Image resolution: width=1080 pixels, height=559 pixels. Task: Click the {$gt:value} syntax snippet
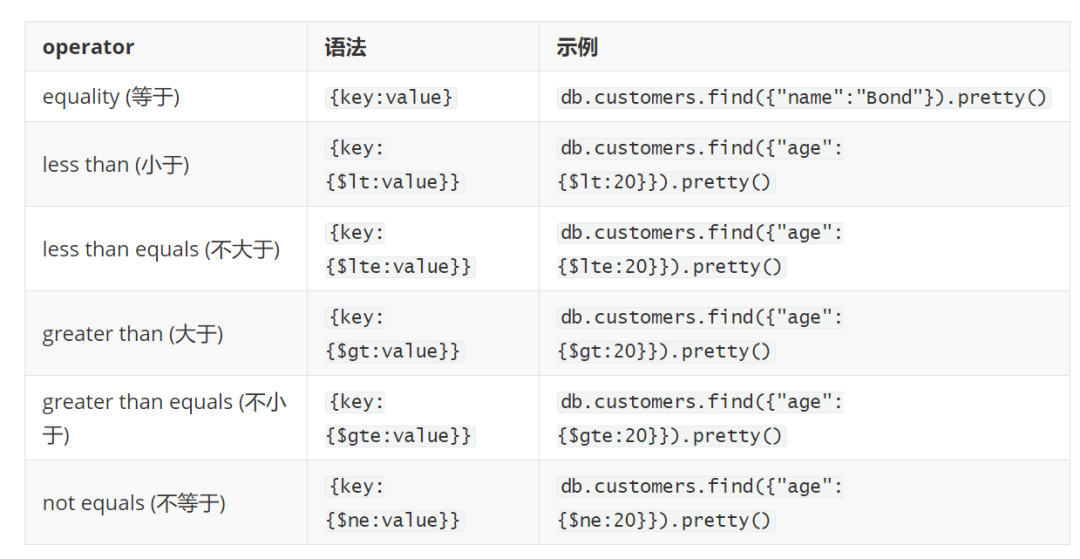tap(394, 351)
